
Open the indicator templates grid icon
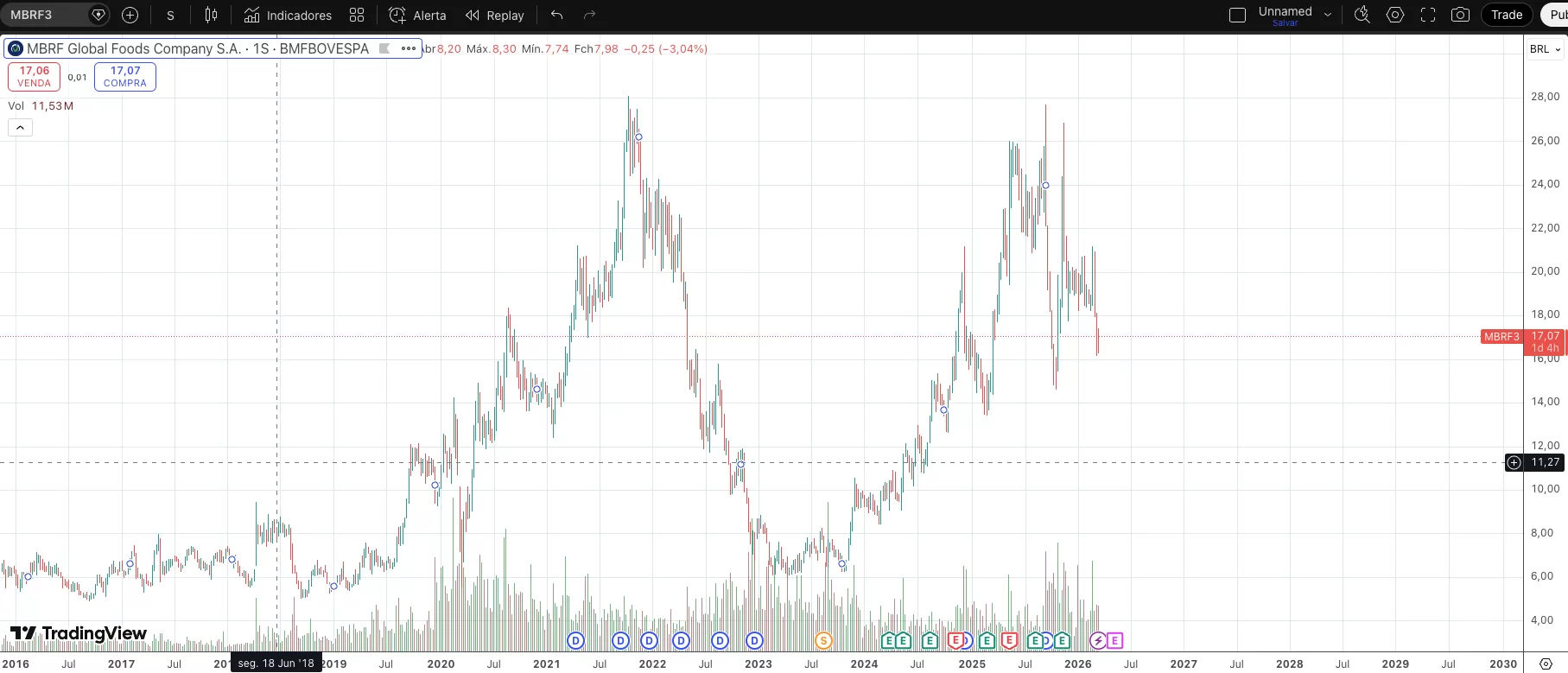coord(357,15)
